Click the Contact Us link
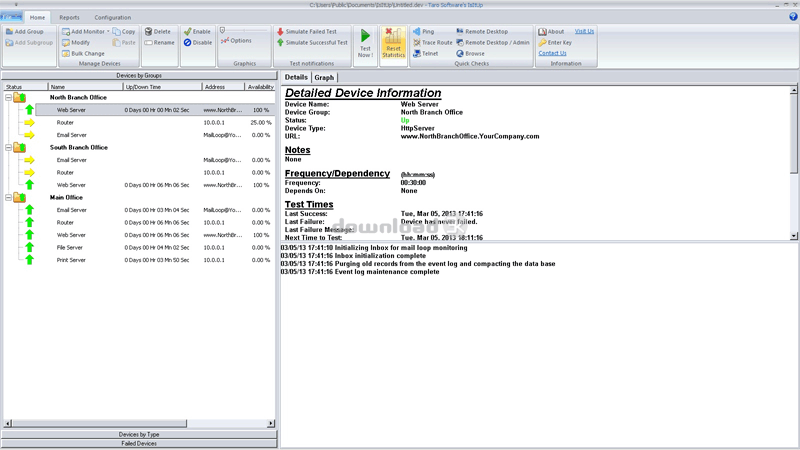800x450 pixels. [552, 53]
